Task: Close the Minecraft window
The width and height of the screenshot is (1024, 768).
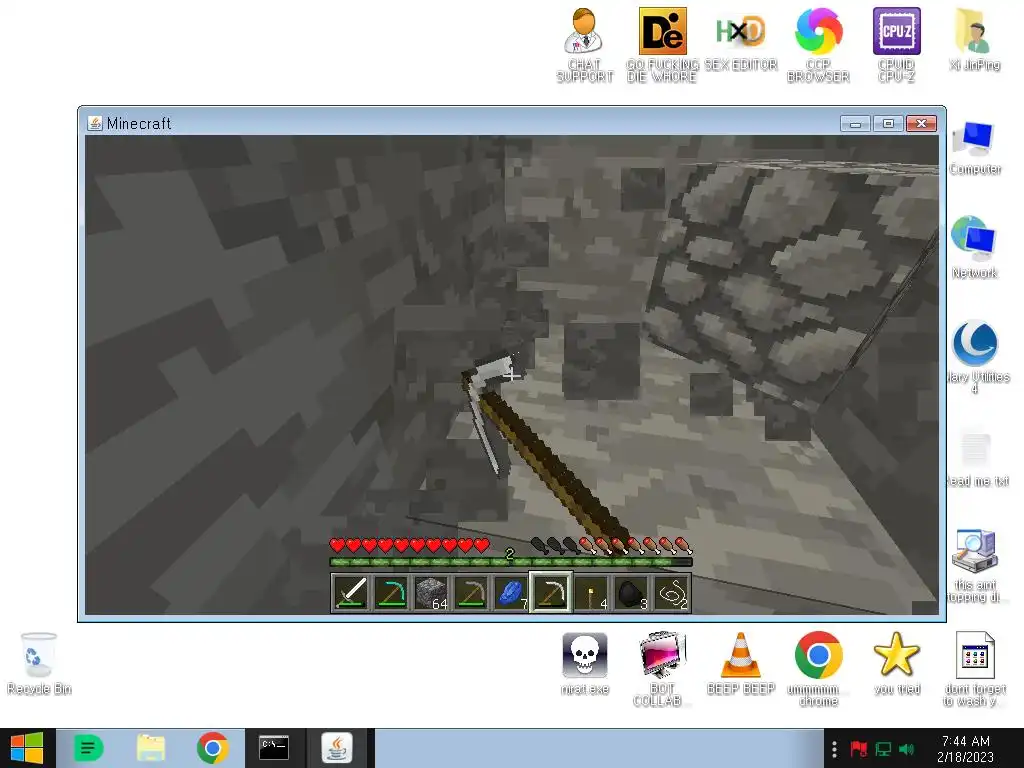Action: (921, 123)
